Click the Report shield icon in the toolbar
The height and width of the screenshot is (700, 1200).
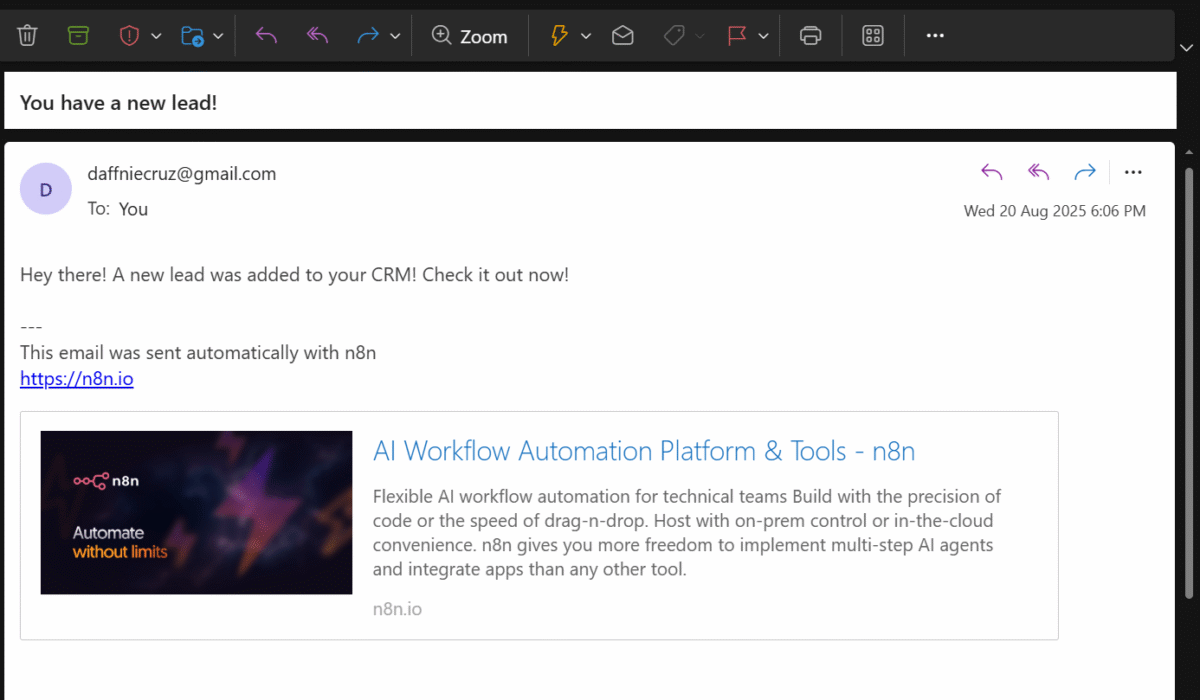pyautogui.click(x=129, y=36)
